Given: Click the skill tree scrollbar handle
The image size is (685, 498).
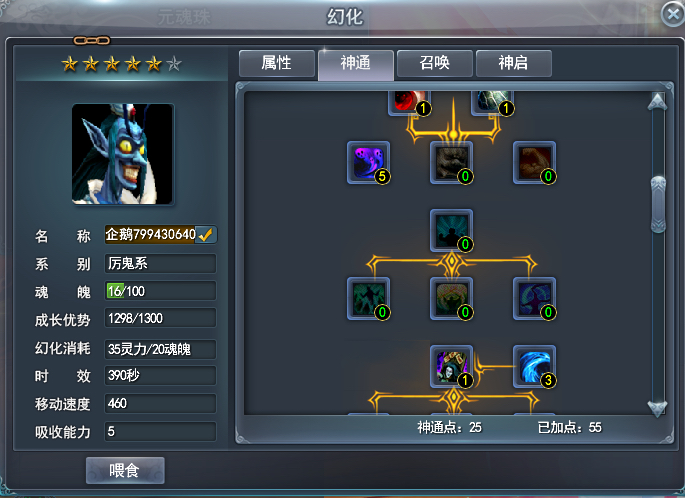Looking at the screenshot, I should 658,204.
